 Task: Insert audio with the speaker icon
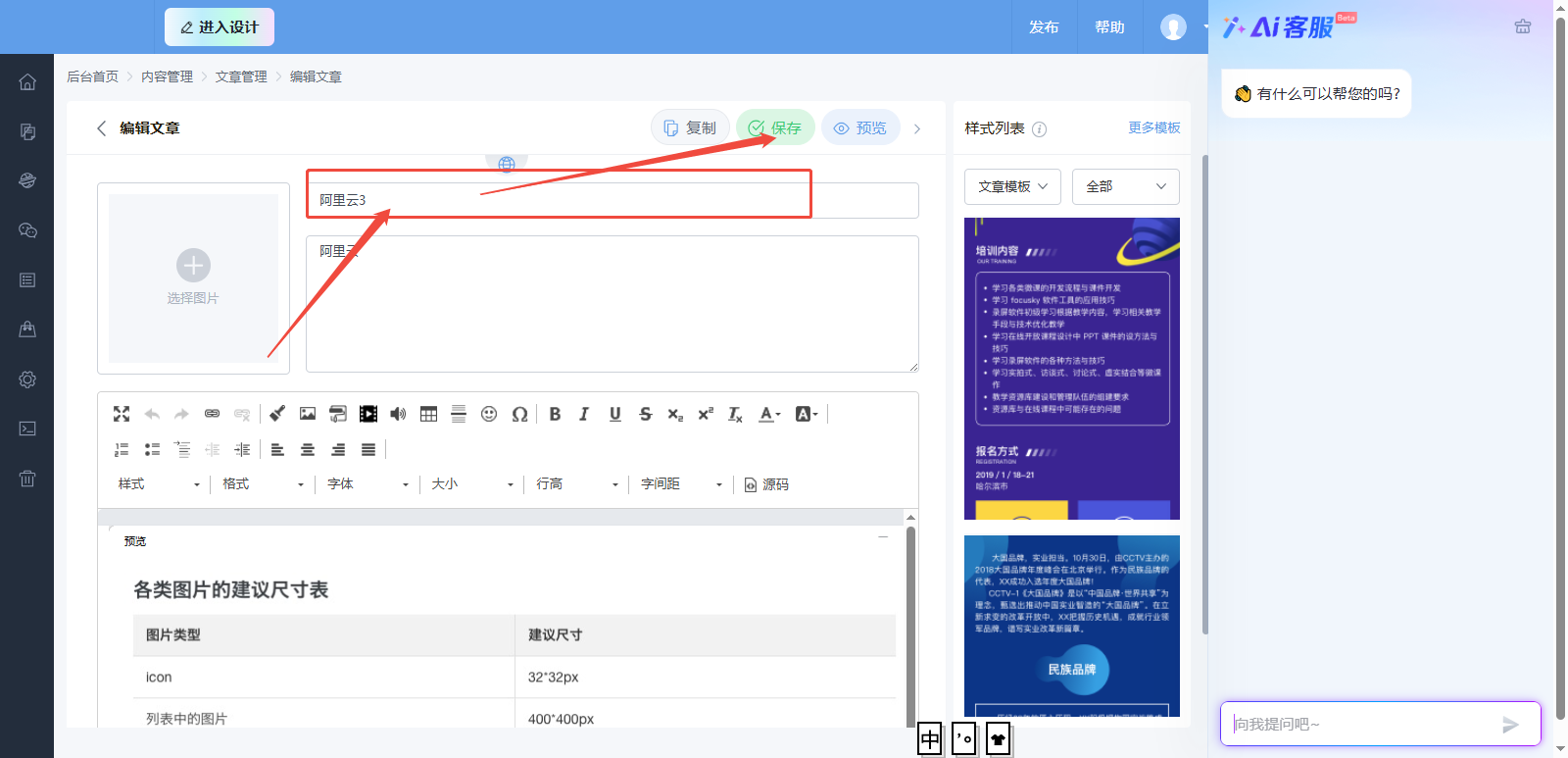[398, 414]
